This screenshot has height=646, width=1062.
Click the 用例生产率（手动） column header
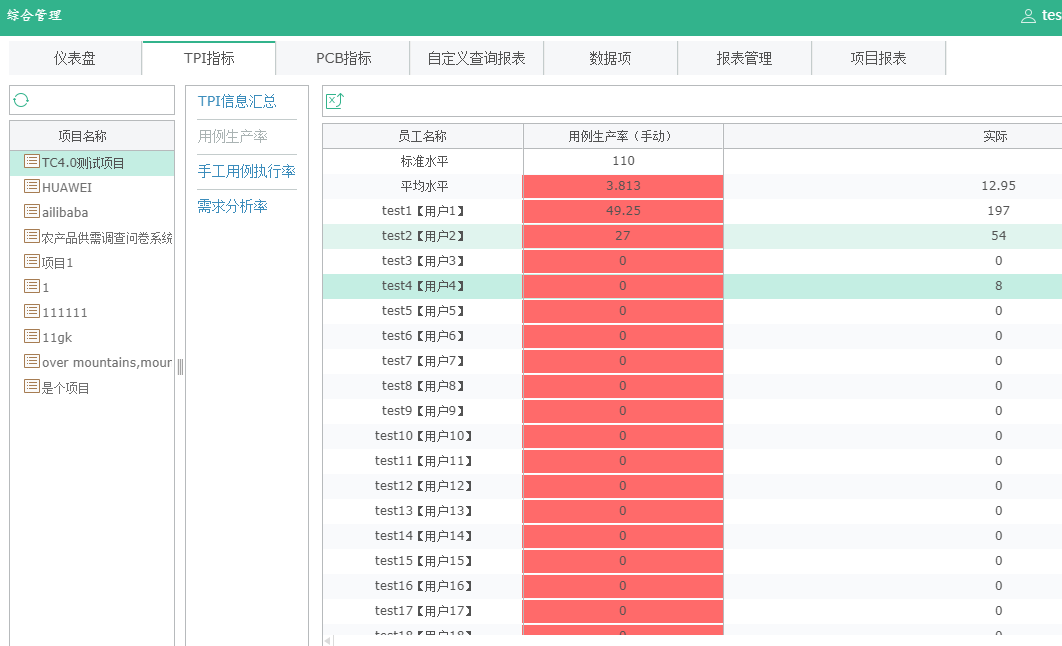click(x=623, y=136)
